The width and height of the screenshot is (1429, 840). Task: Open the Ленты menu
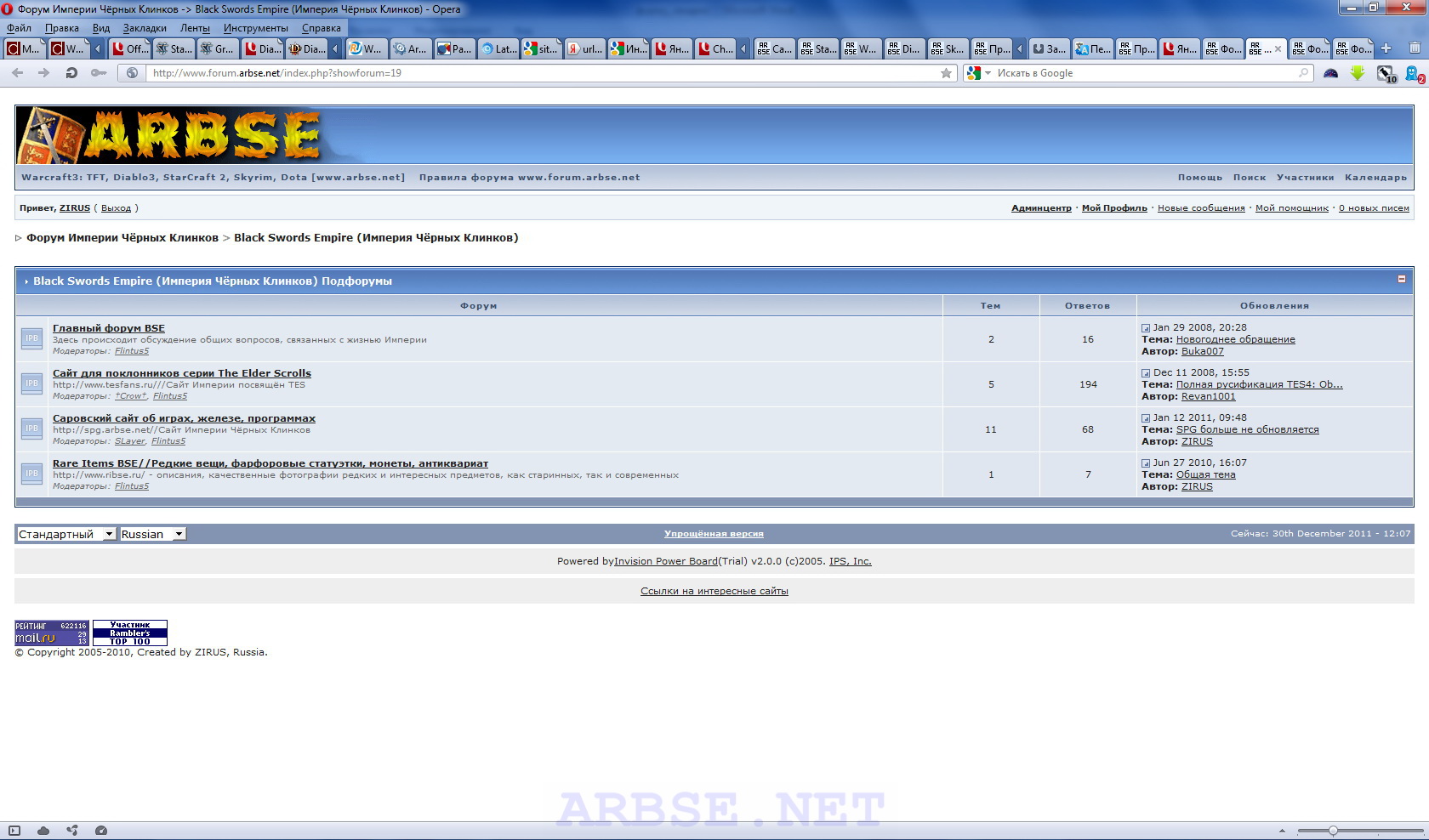point(195,28)
